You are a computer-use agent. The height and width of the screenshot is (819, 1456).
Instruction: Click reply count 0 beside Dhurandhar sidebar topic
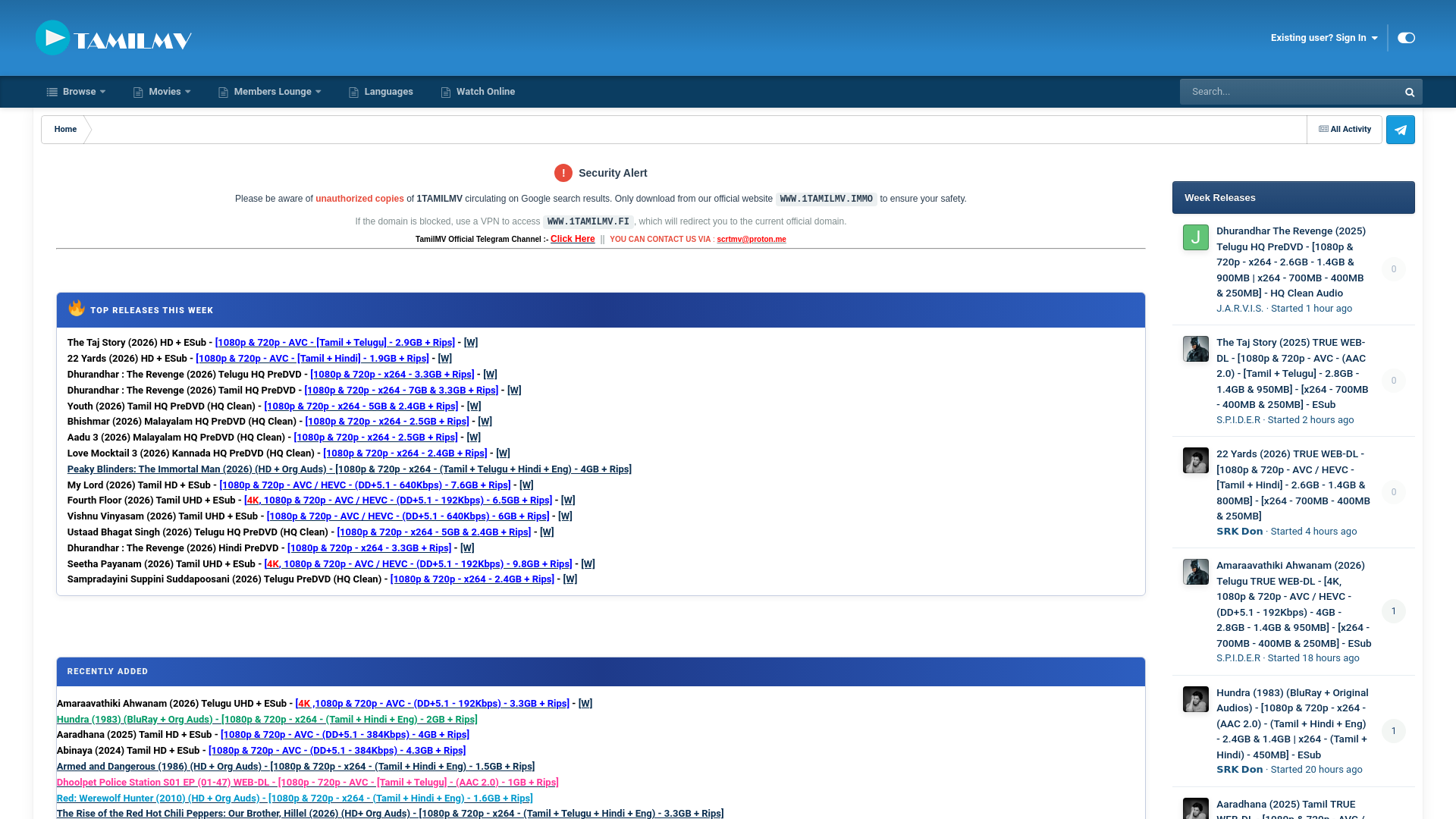pyautogui.click(x=1394, y=269)
